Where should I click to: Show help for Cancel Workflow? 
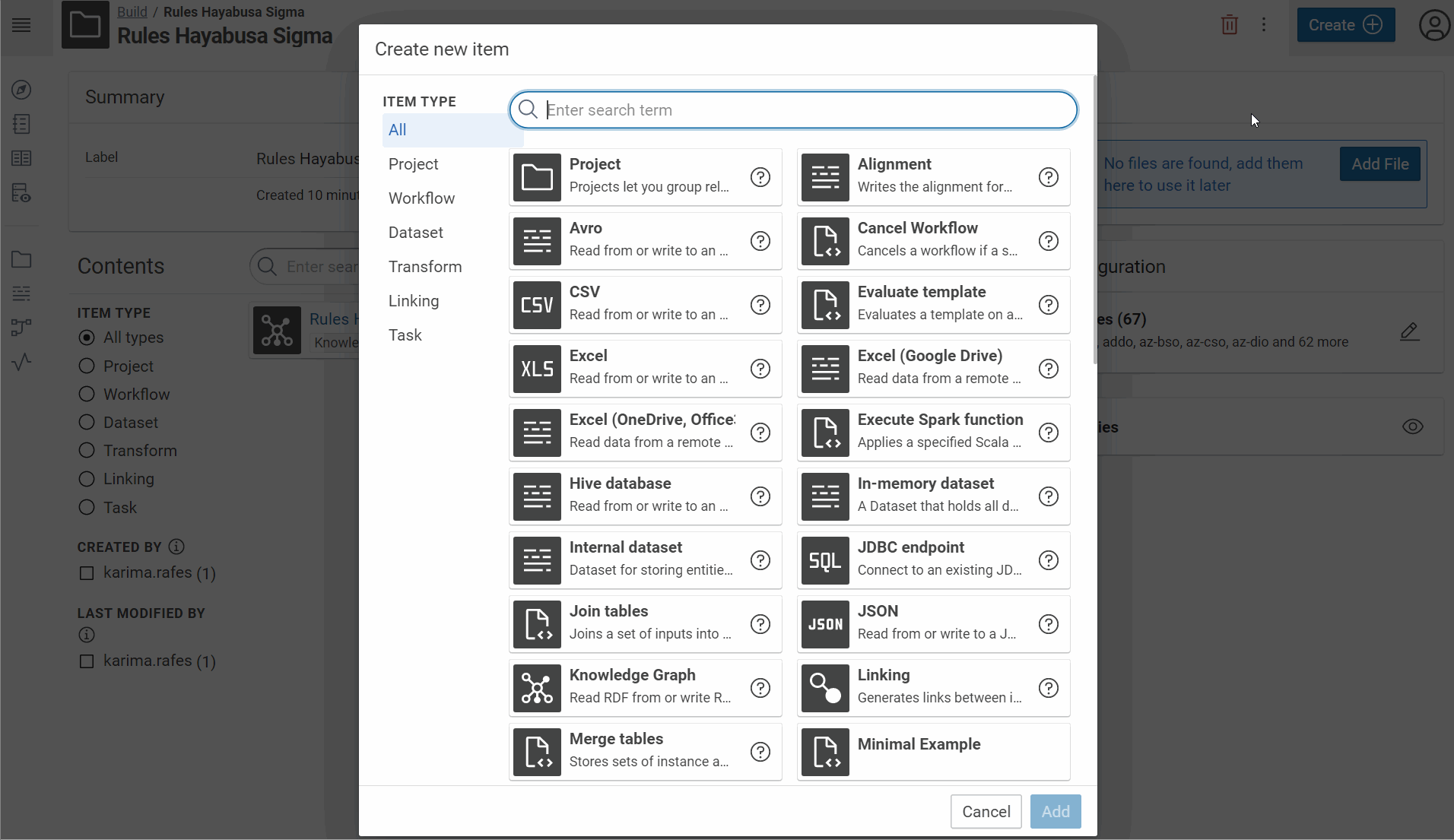coord(1049,241)
